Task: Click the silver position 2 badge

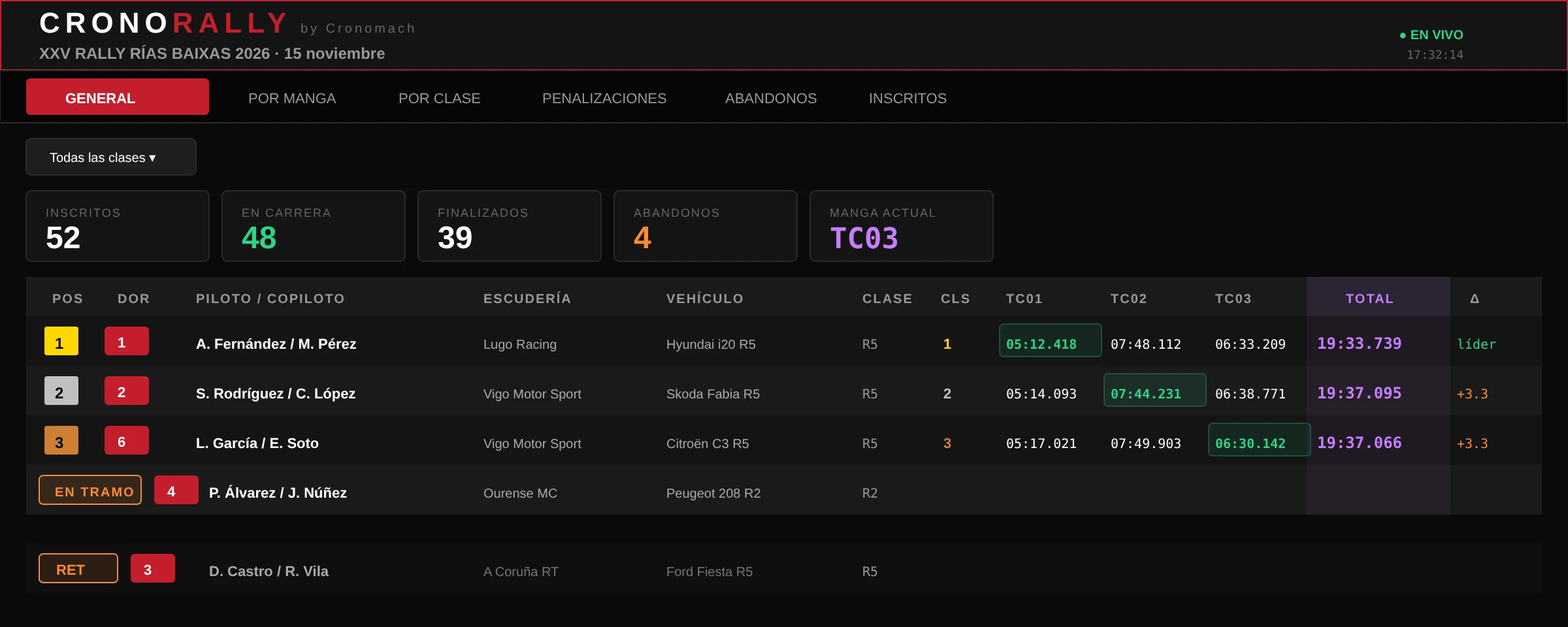Action: 61,391
